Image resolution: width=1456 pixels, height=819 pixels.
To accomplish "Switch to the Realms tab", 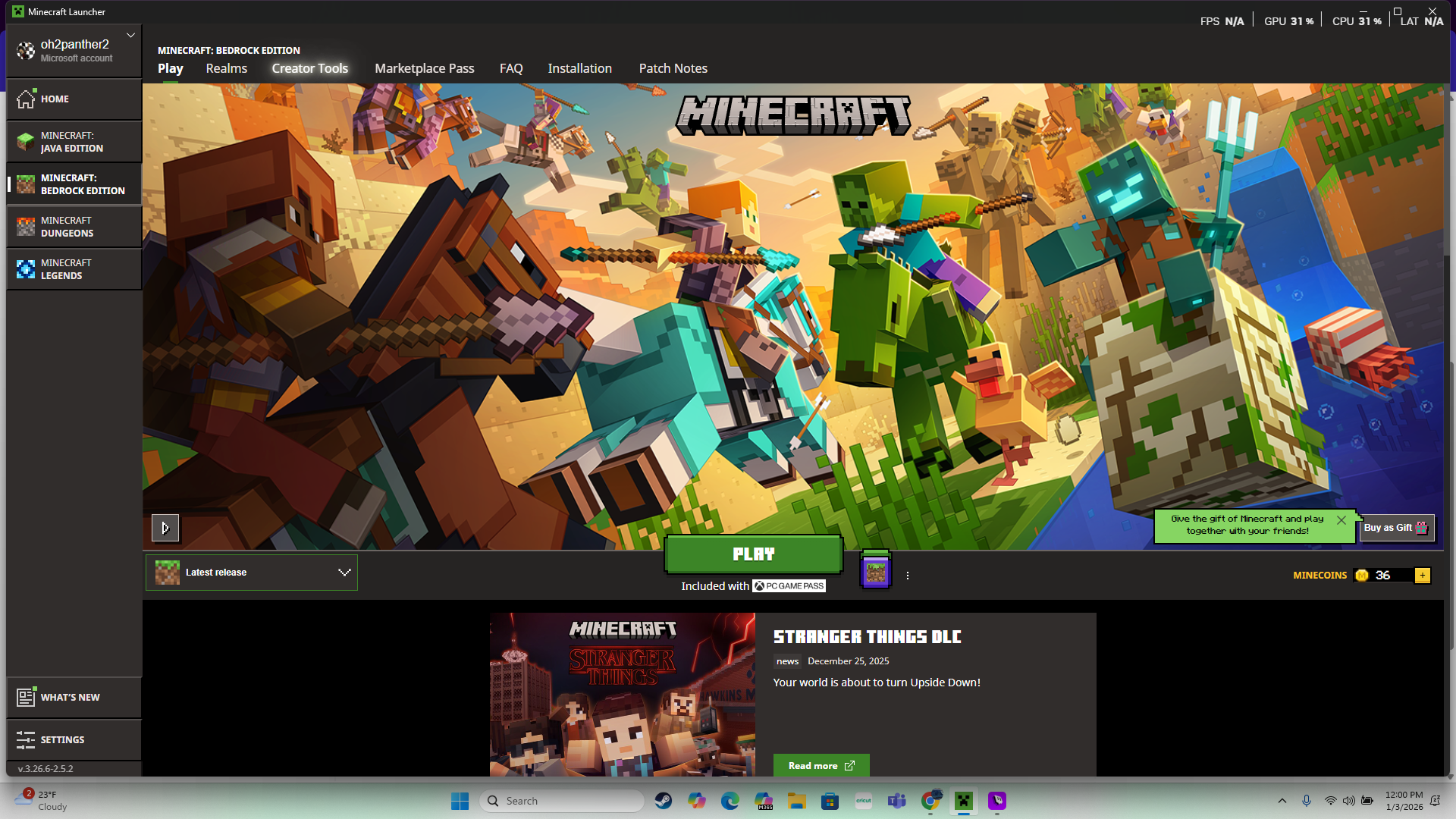I will [x=226, y=68].
